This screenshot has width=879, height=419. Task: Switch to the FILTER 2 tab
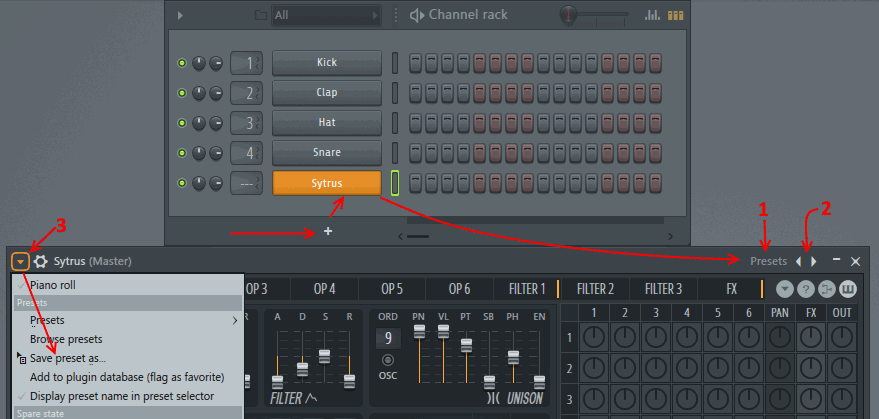coord(595,289)
